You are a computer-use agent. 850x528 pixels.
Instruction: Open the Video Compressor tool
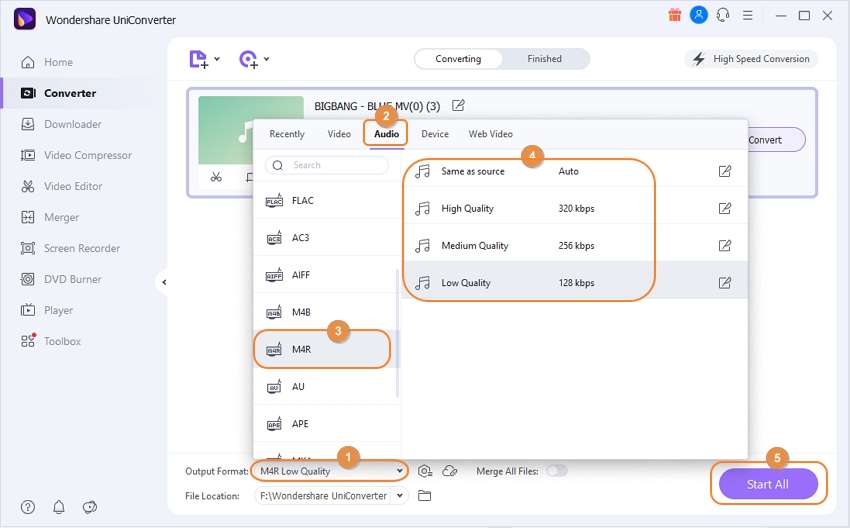click(x=76, y=155)
